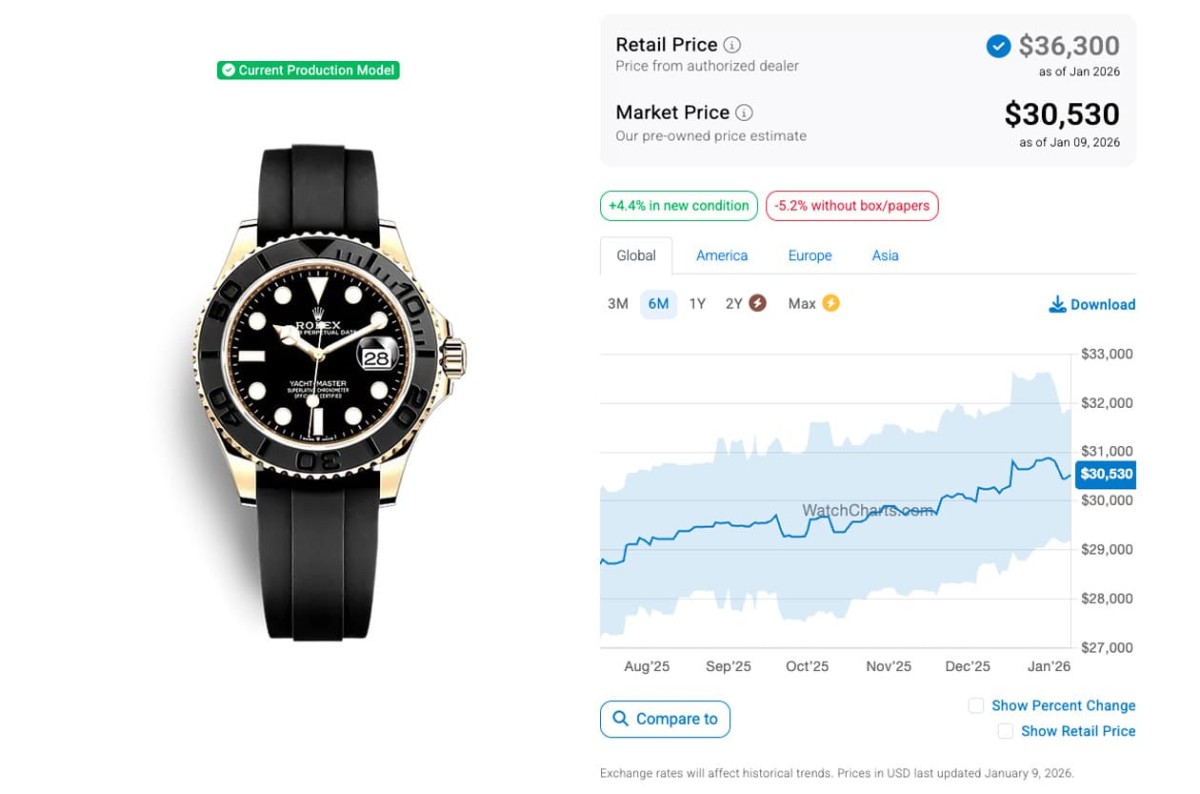Viewport: 1200px width, 794px height.
Task: Enable Show Percent Change checkbox
Action: 976,706
